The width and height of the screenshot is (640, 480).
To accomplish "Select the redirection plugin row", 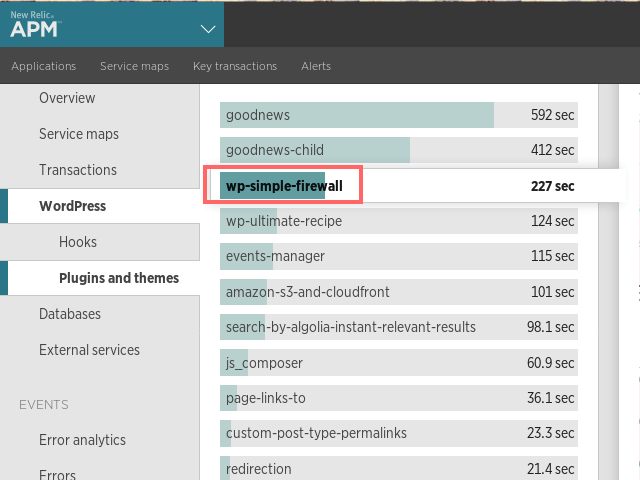I will click(399, 468).
